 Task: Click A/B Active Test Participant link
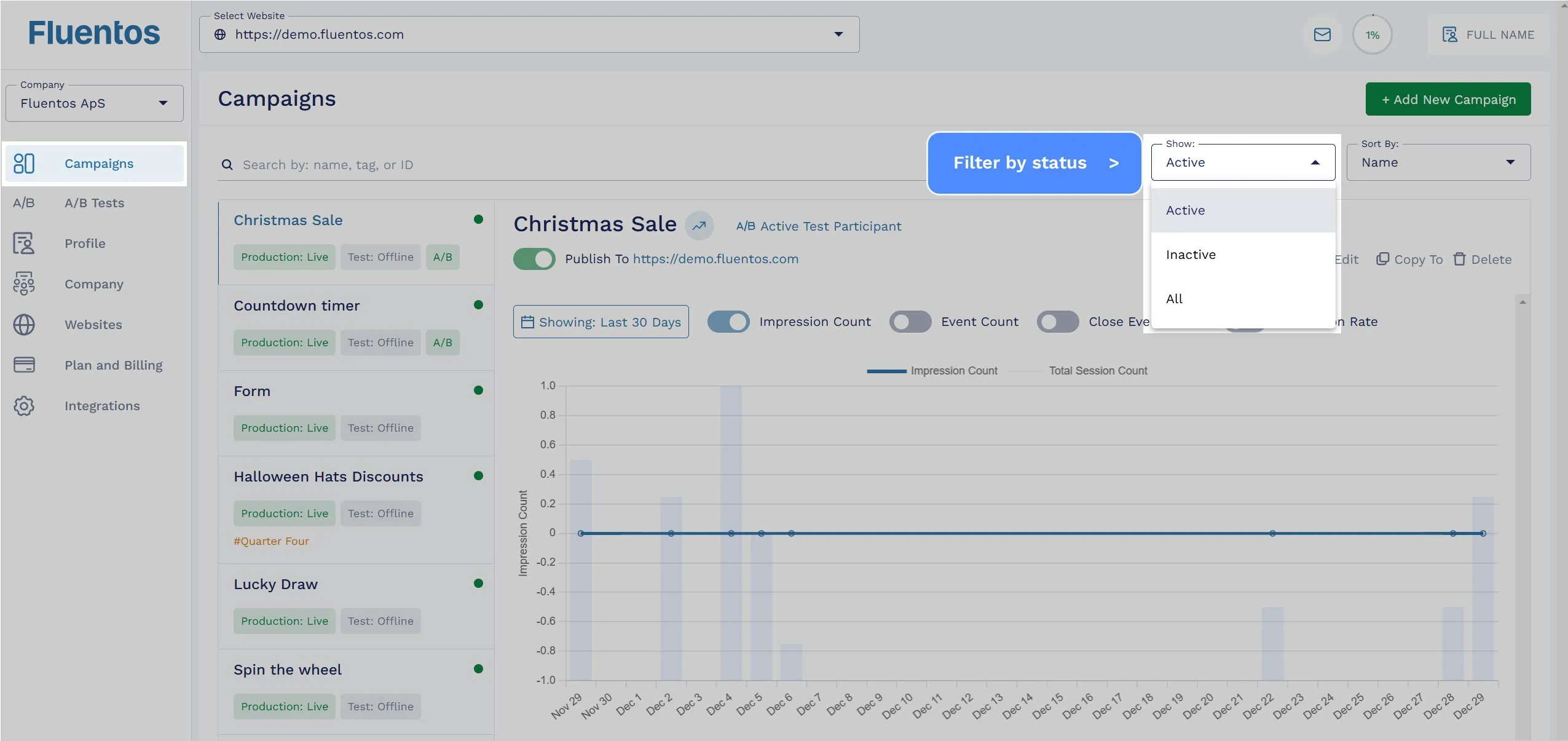[819, 226]
